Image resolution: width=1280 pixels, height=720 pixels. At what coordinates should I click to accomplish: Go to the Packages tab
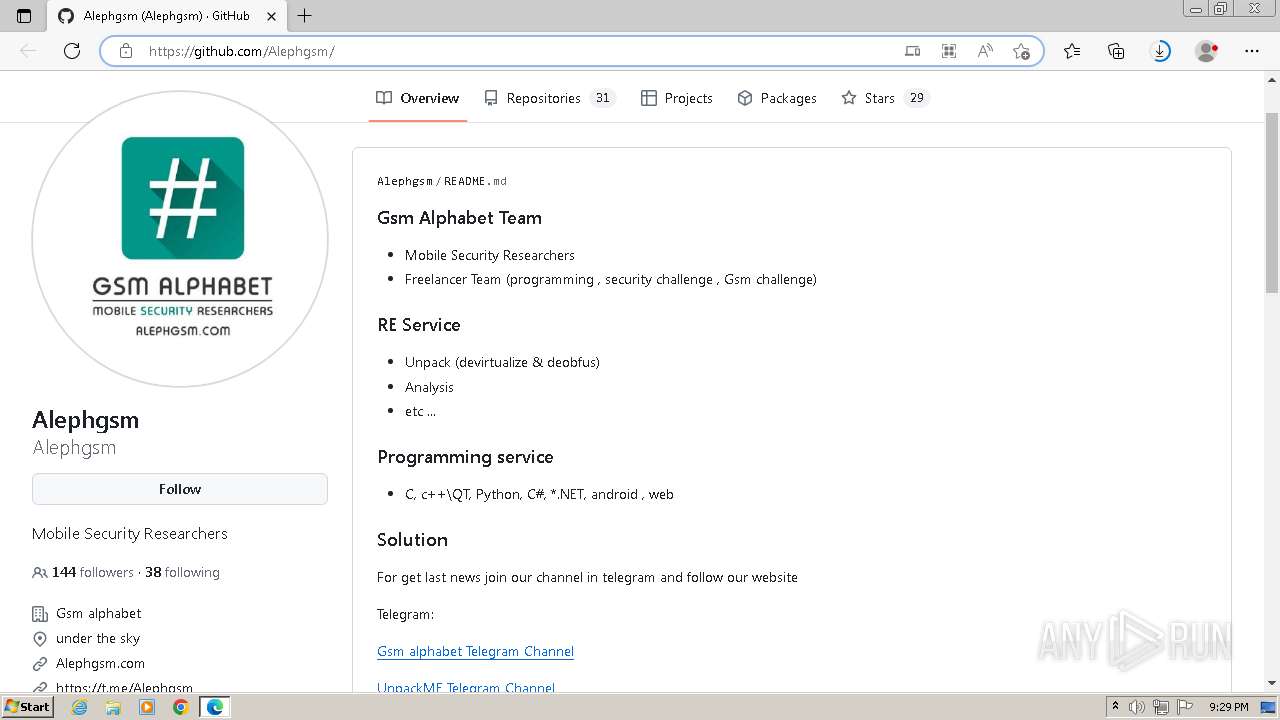click(777, 98)
